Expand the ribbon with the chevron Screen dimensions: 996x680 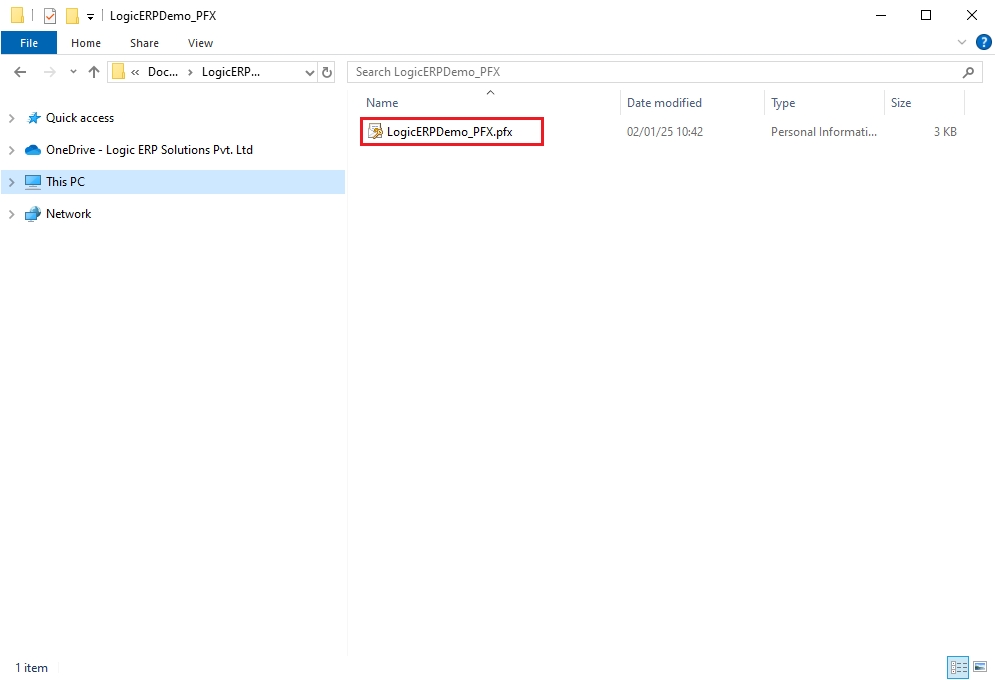tap(962, 43)
